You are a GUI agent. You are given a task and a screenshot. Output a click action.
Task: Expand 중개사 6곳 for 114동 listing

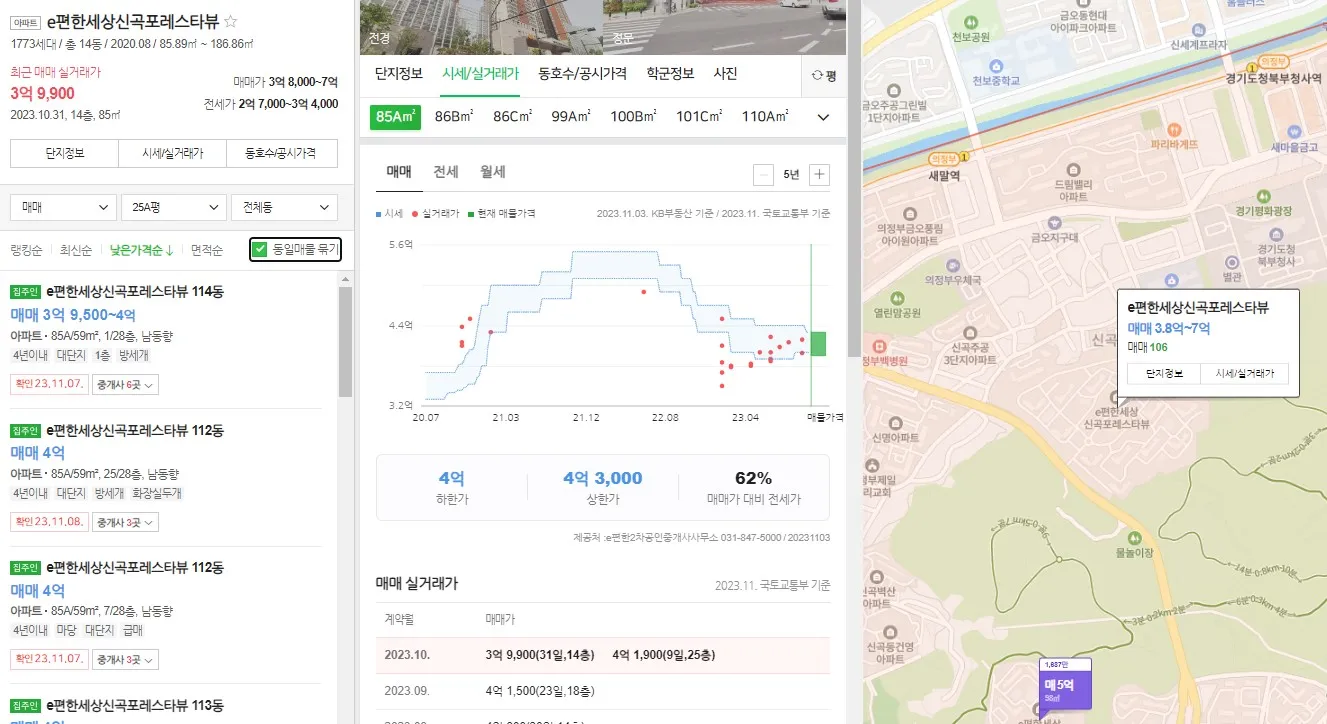coord(125,384)
